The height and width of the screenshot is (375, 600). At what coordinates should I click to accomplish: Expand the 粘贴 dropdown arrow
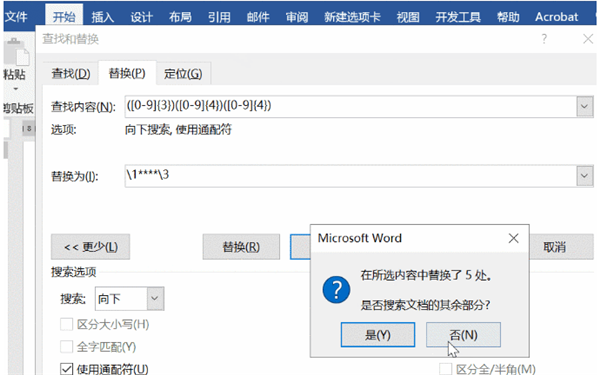pos(16,89)
